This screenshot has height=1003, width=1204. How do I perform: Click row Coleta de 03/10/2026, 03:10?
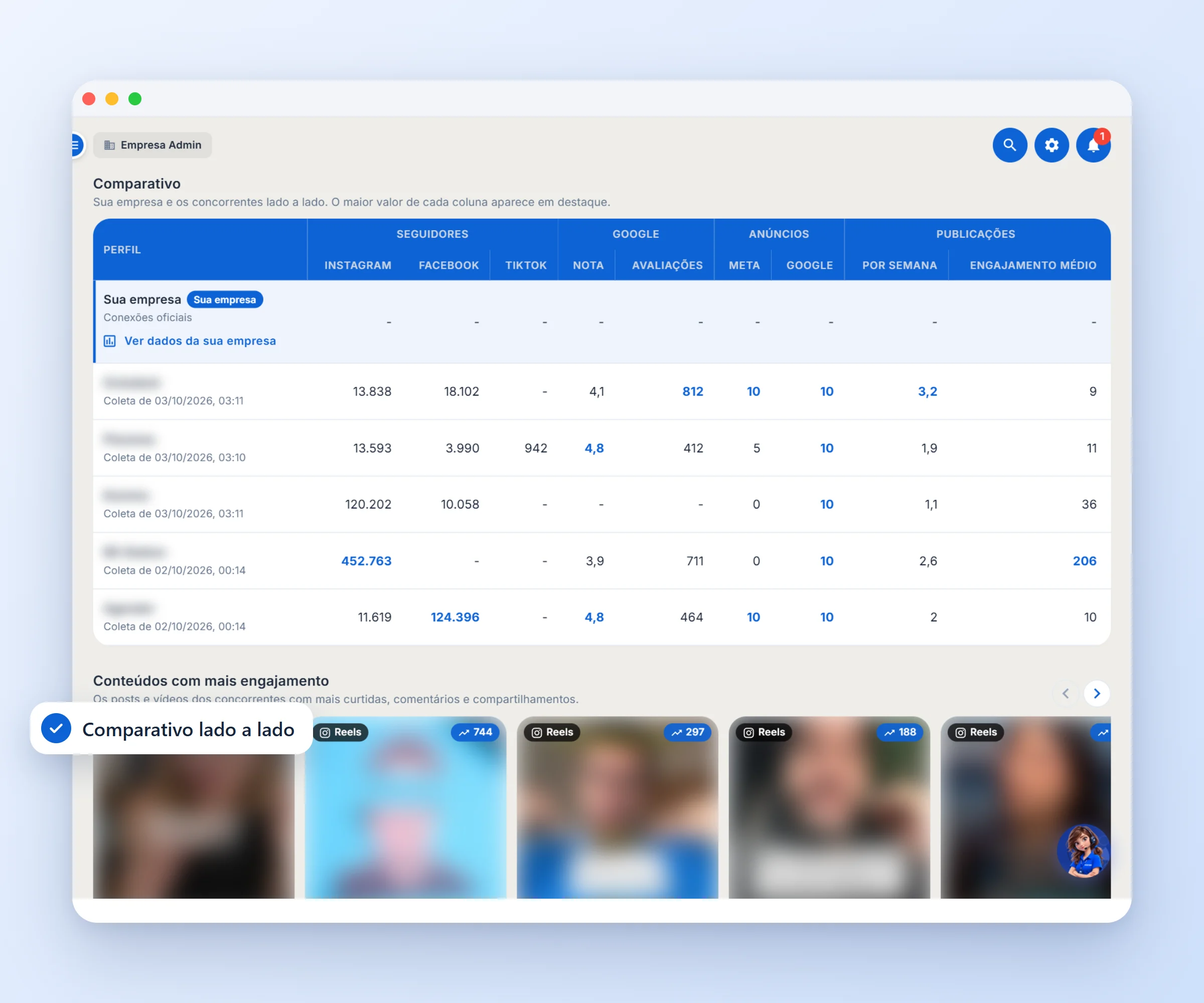(601, 448)
